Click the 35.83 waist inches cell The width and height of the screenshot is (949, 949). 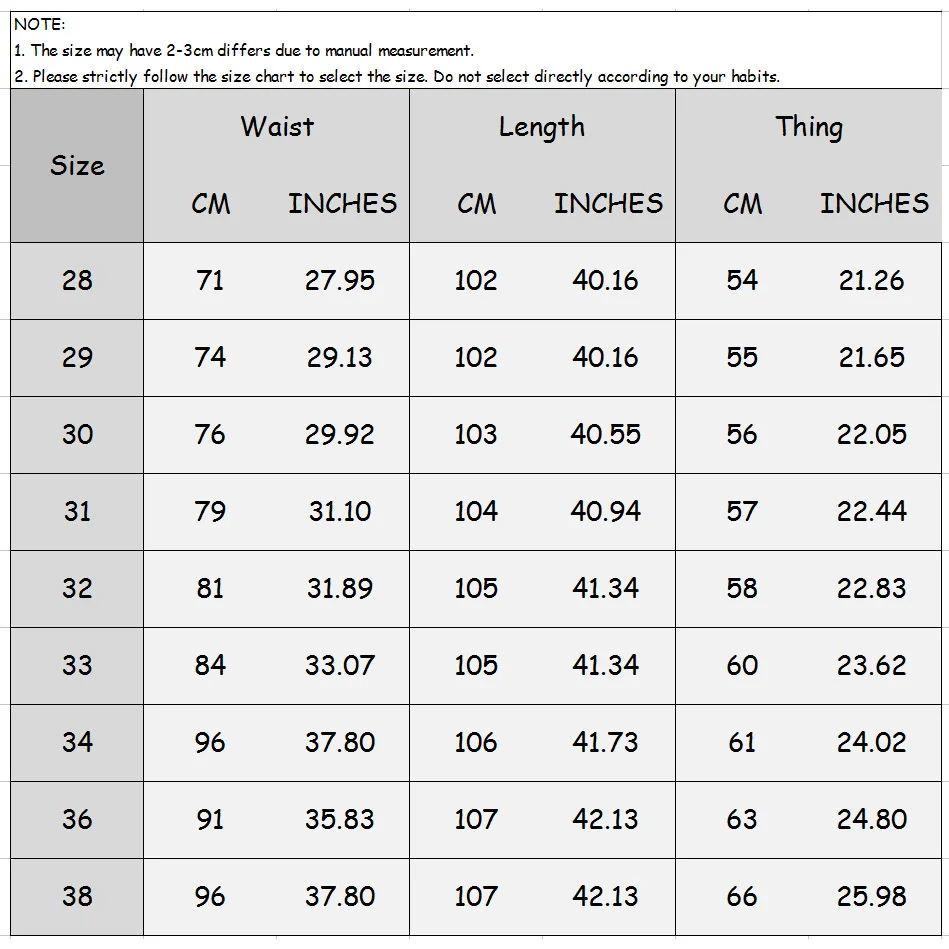point(340,819)
